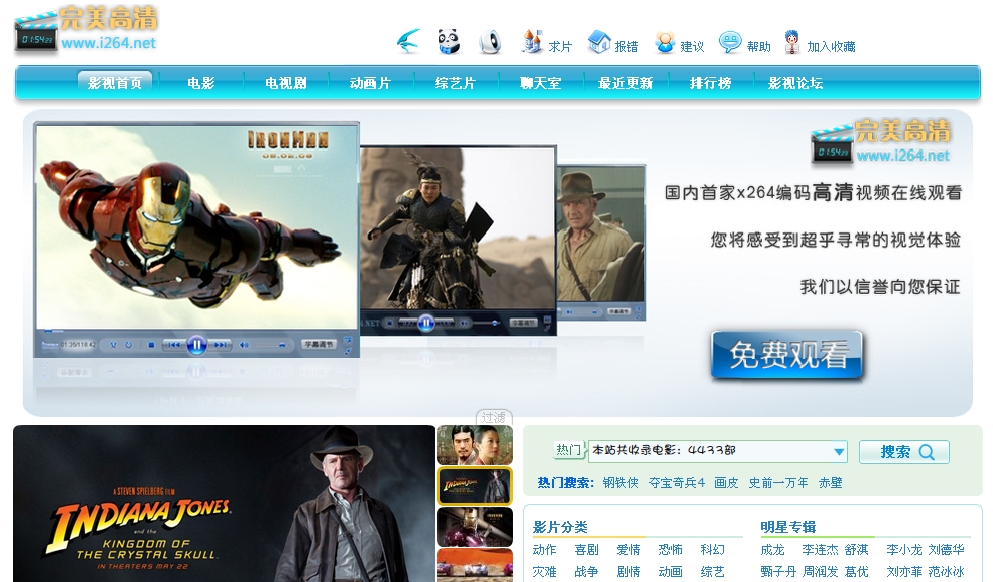993x582 pixels.
Task: Open 刘亦菲 star album
Action: tap(904, 572)
